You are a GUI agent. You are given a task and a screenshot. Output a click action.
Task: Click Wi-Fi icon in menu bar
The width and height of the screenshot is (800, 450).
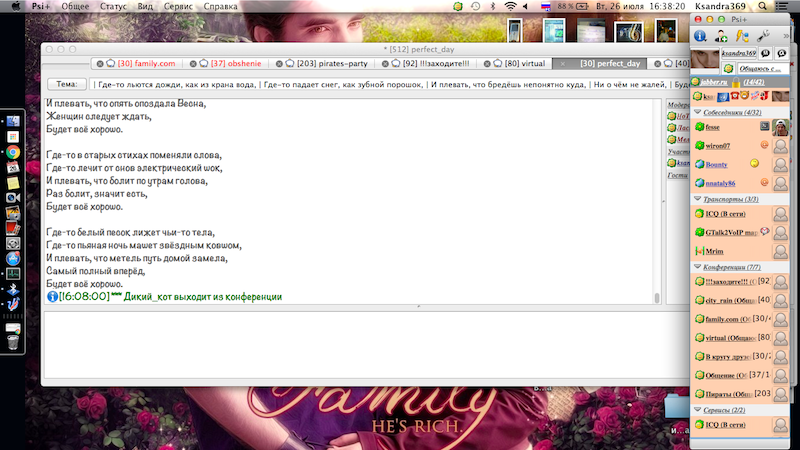pyautogui.click(x=510, y=6)
